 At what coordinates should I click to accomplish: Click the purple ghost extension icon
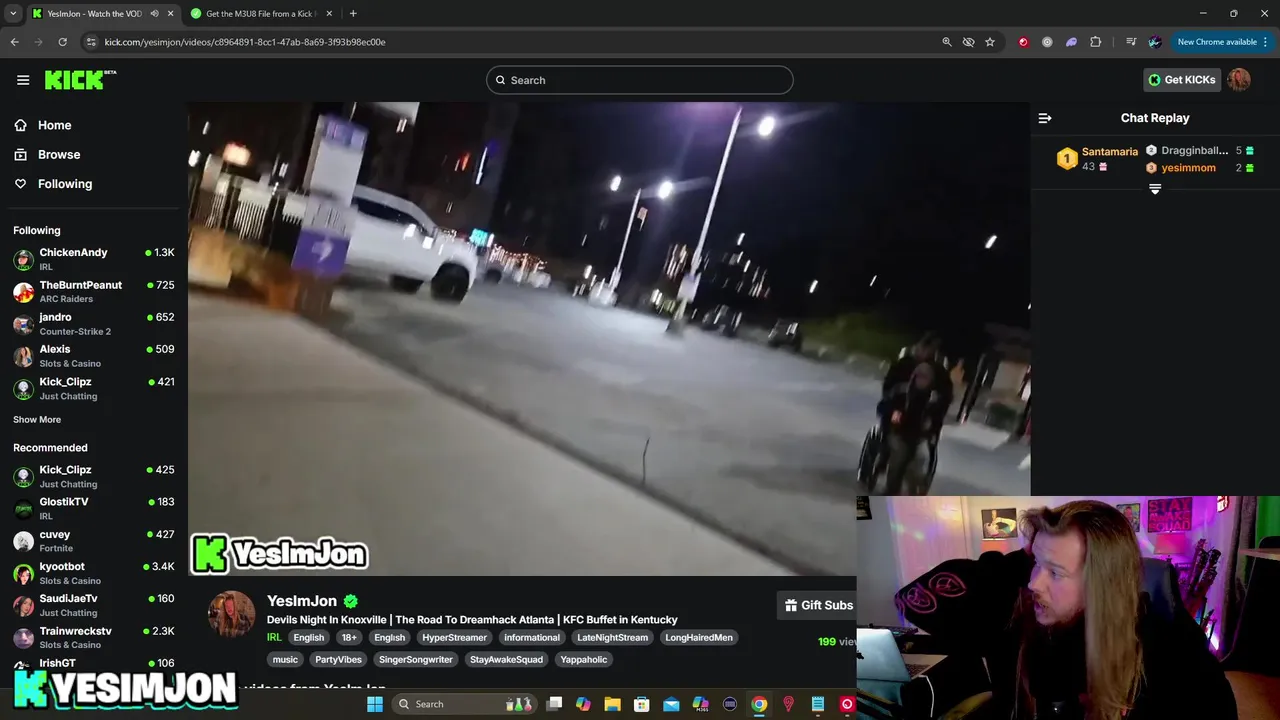click(1071, 42)
